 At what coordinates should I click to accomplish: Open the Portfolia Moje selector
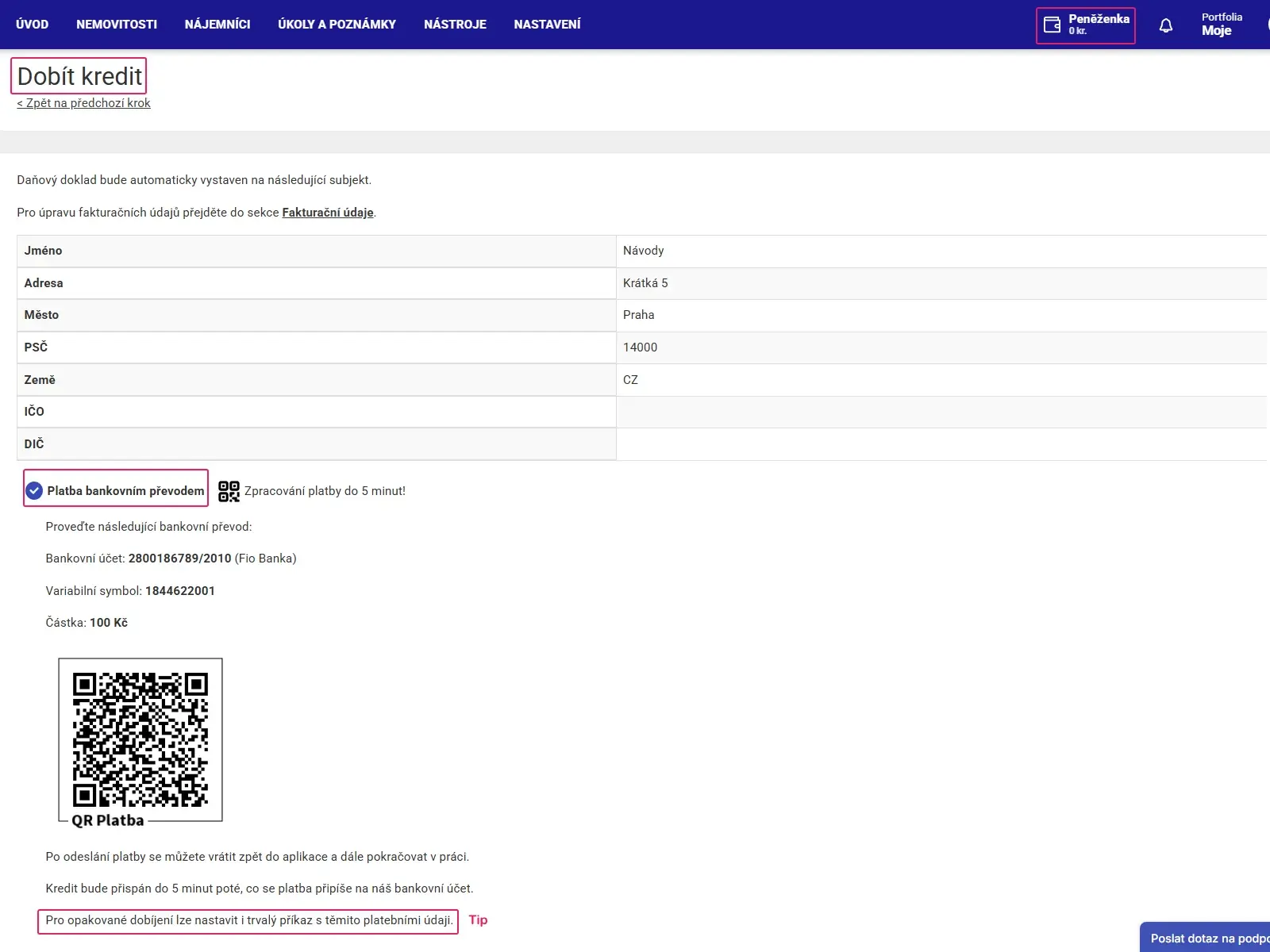coord(1222,25)
